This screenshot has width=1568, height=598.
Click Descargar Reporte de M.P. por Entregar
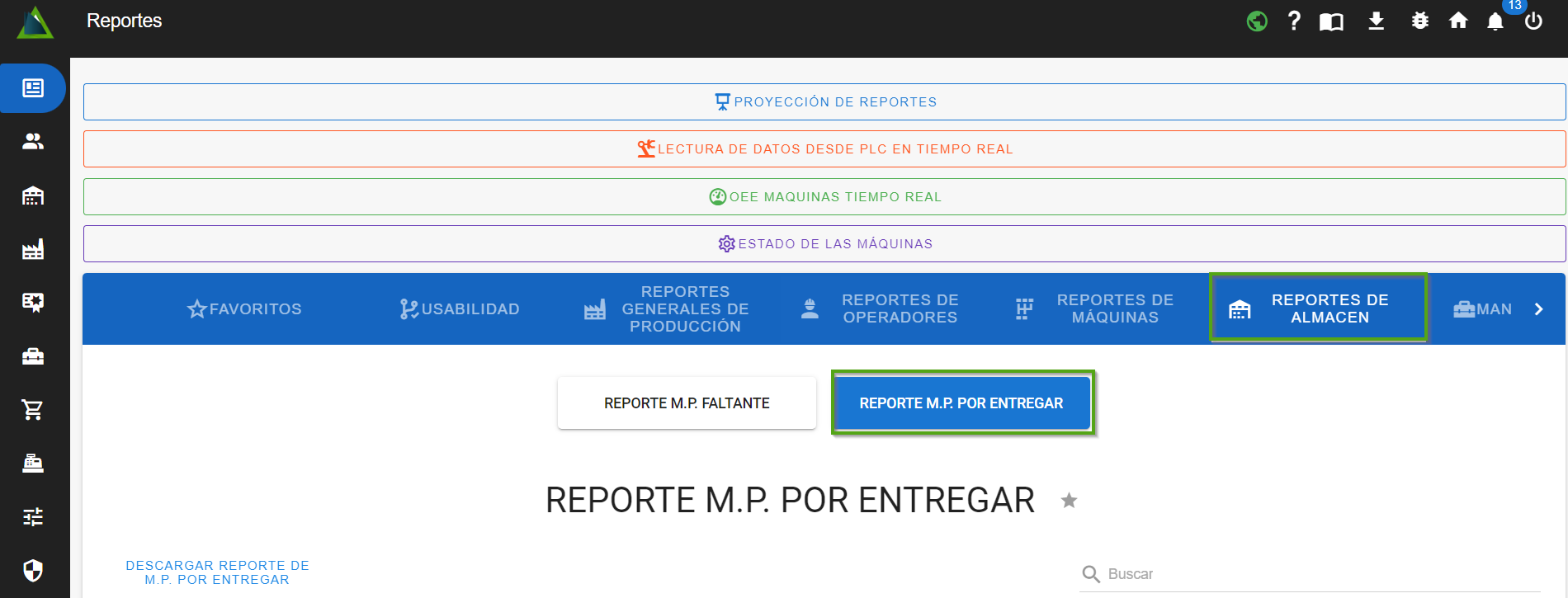pos(217,572)
